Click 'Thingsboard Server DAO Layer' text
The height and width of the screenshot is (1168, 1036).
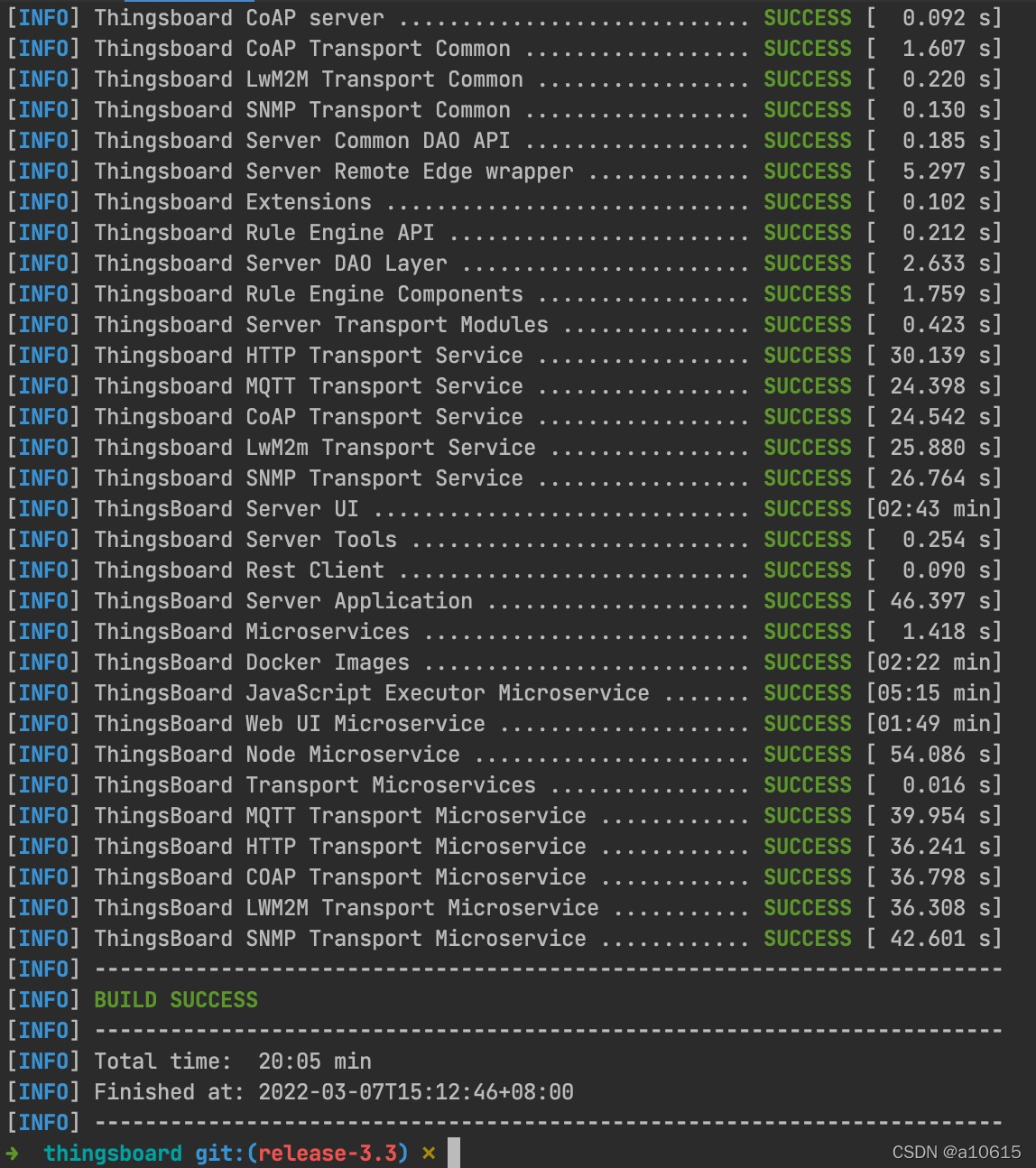pyautogui.click(x=271, y=264)
